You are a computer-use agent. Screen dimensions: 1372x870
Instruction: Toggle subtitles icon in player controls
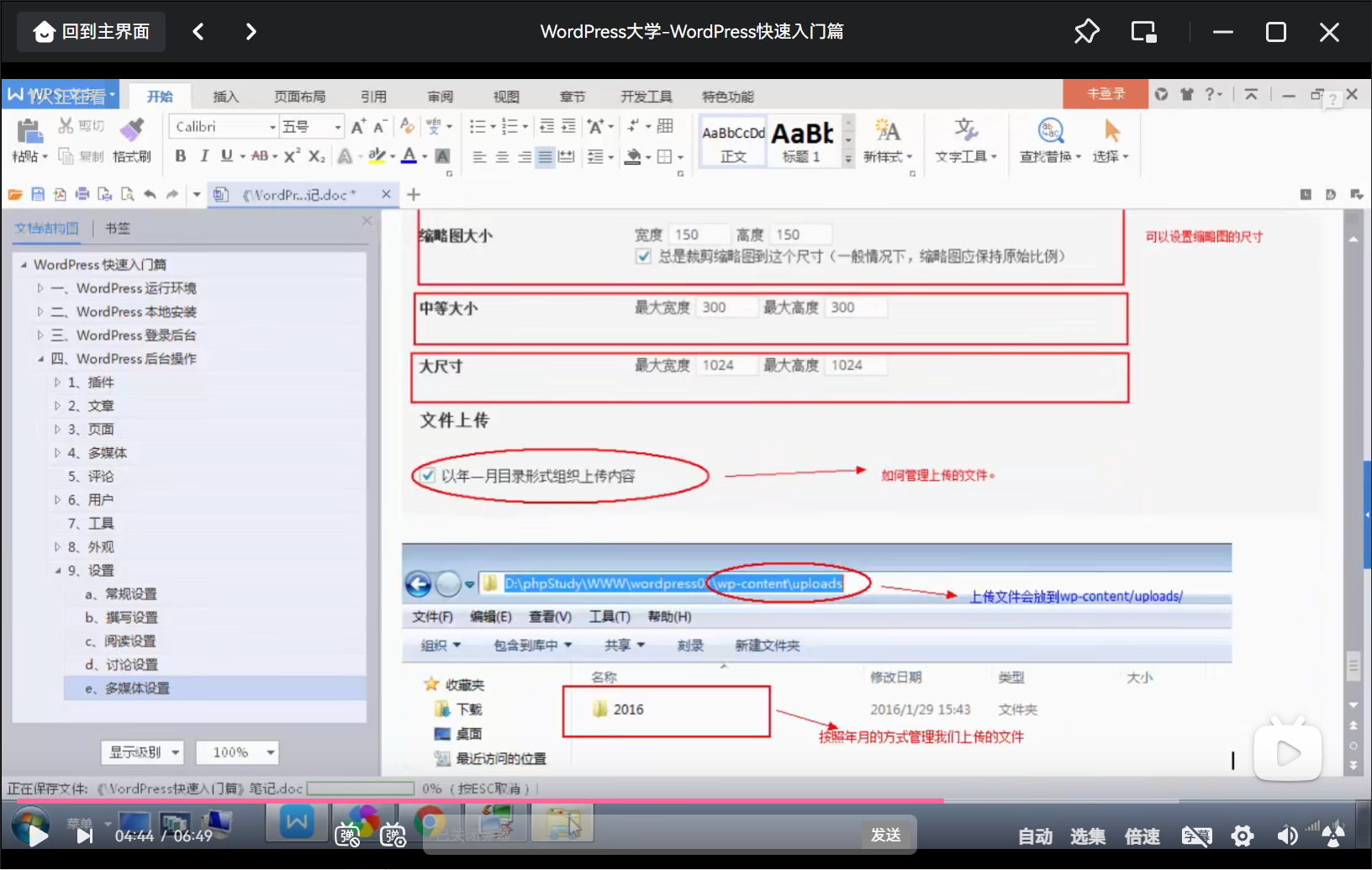1196,836
